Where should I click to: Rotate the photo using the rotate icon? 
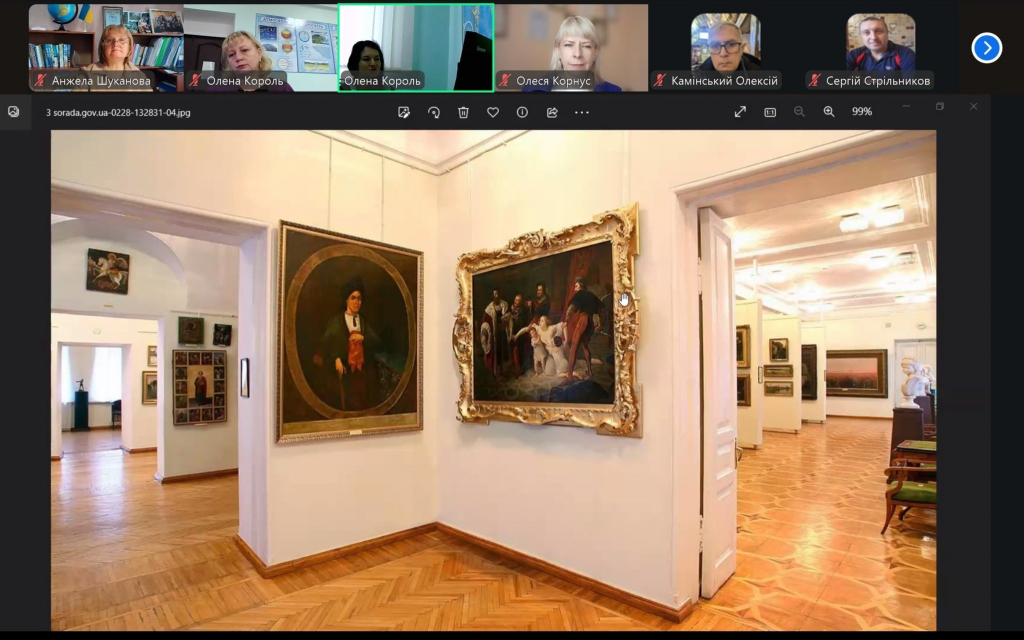coord(434,112)
